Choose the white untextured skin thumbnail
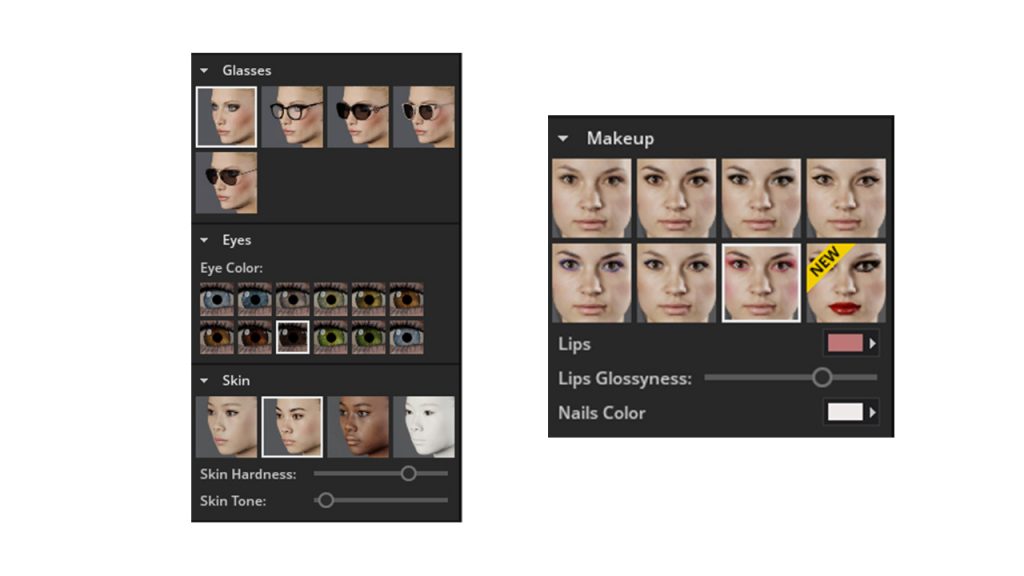1024x576 pixels. pos(424,427)
